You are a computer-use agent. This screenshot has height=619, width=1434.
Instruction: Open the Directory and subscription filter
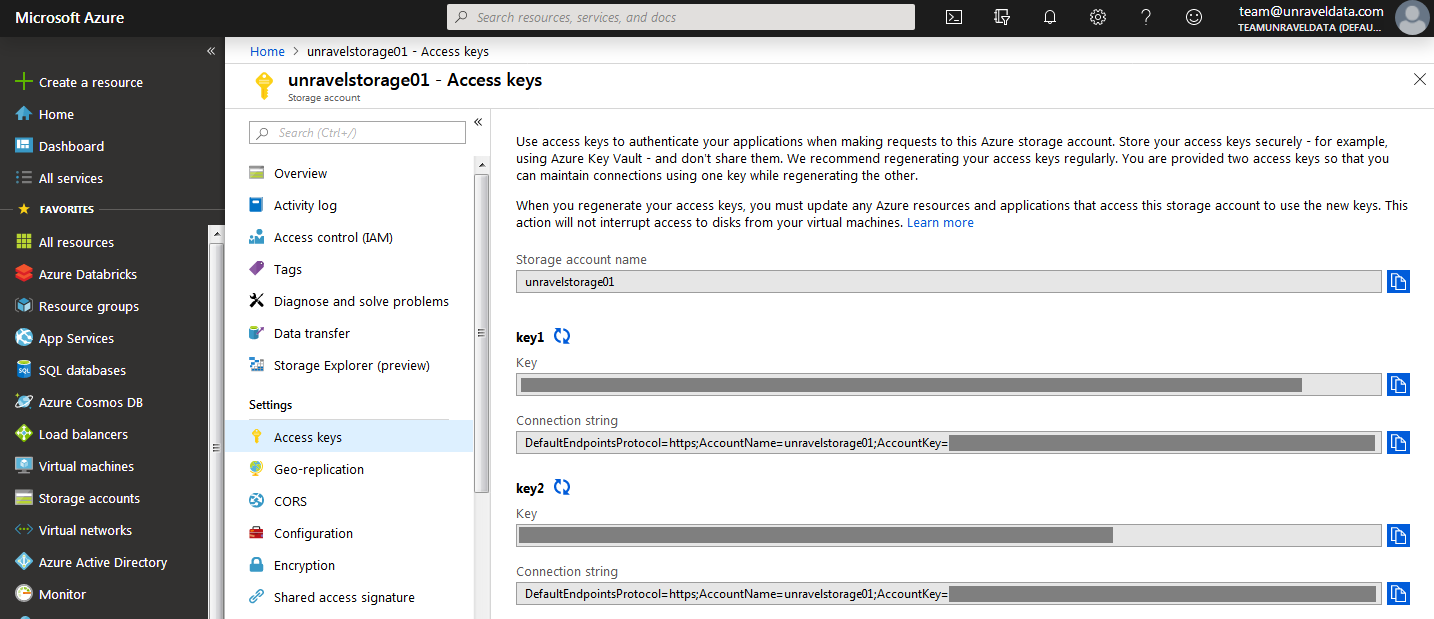coord(1002,17)
